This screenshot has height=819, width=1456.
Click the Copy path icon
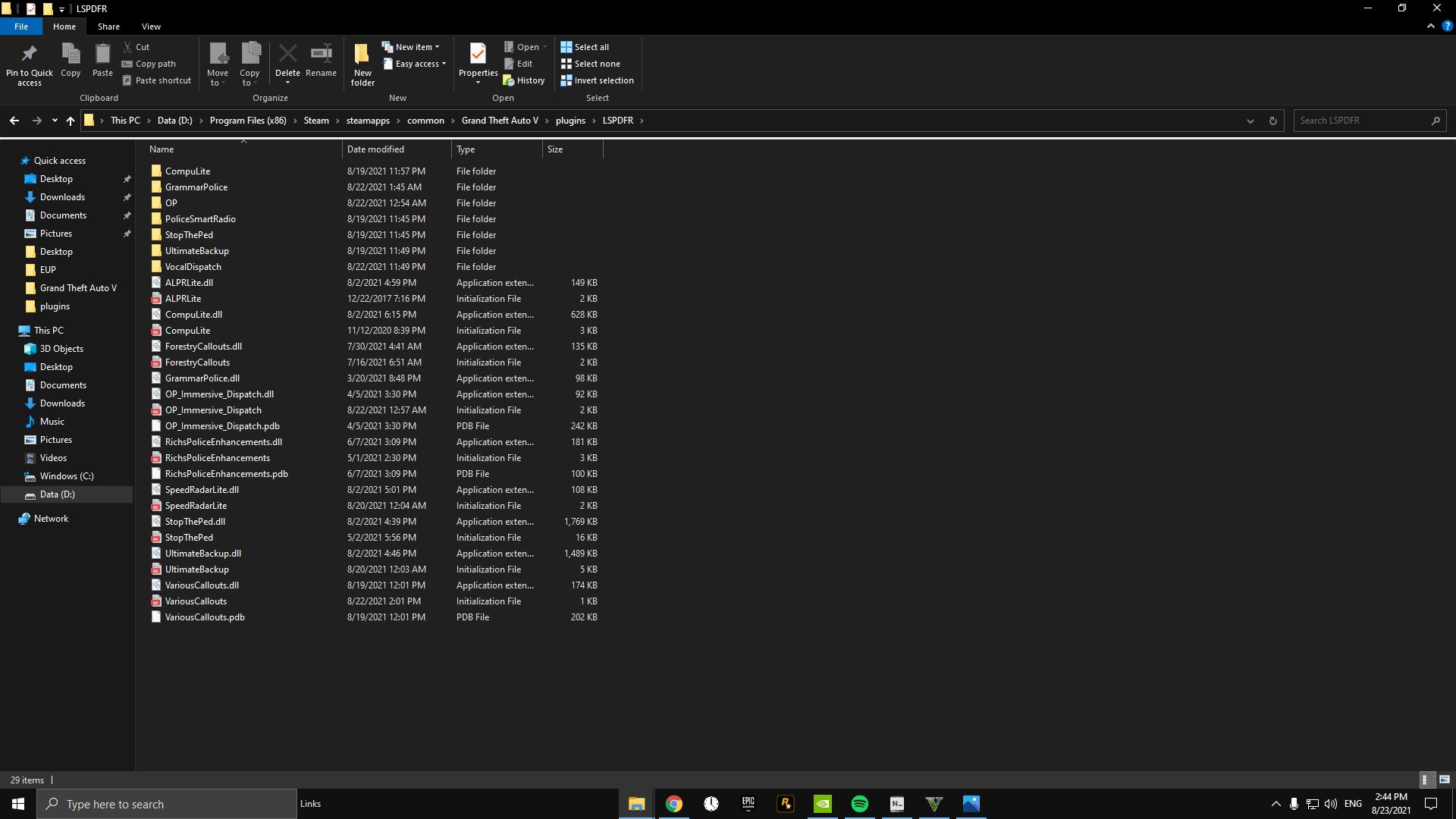click(x=127, y=64)
